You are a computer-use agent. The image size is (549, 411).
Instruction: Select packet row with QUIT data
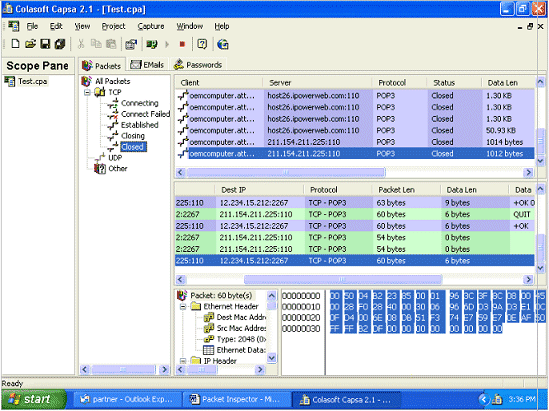[x=355, y=214]
